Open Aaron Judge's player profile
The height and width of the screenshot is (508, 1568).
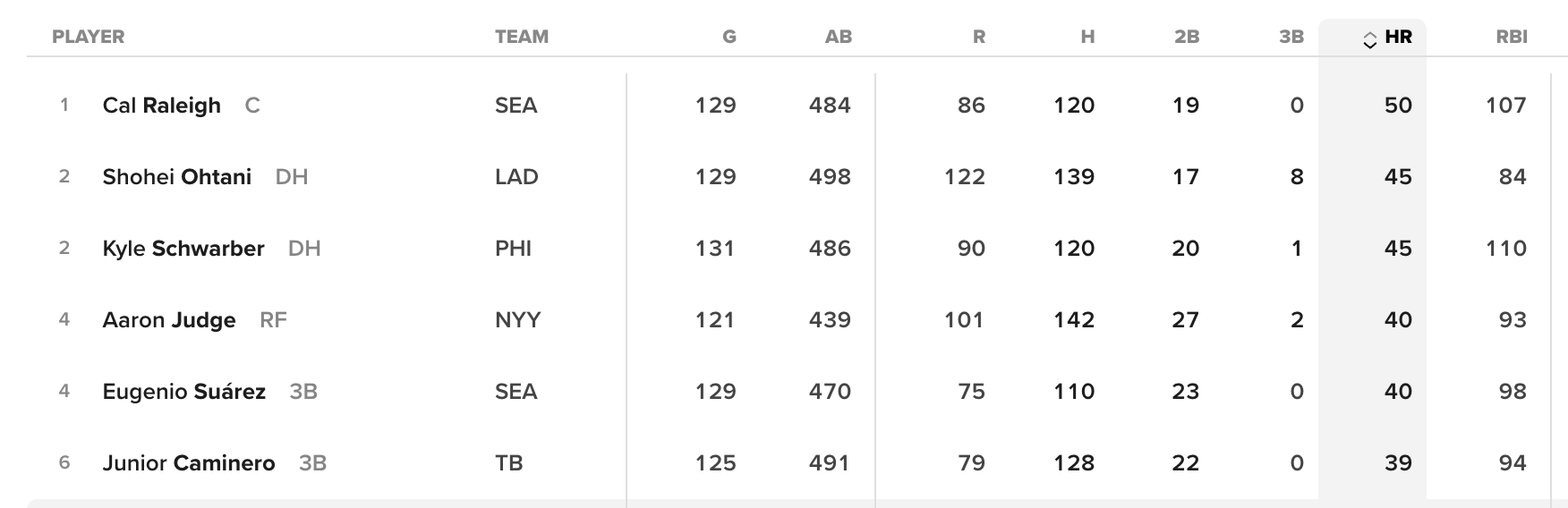pyautogui.click(x=168, y=320)
